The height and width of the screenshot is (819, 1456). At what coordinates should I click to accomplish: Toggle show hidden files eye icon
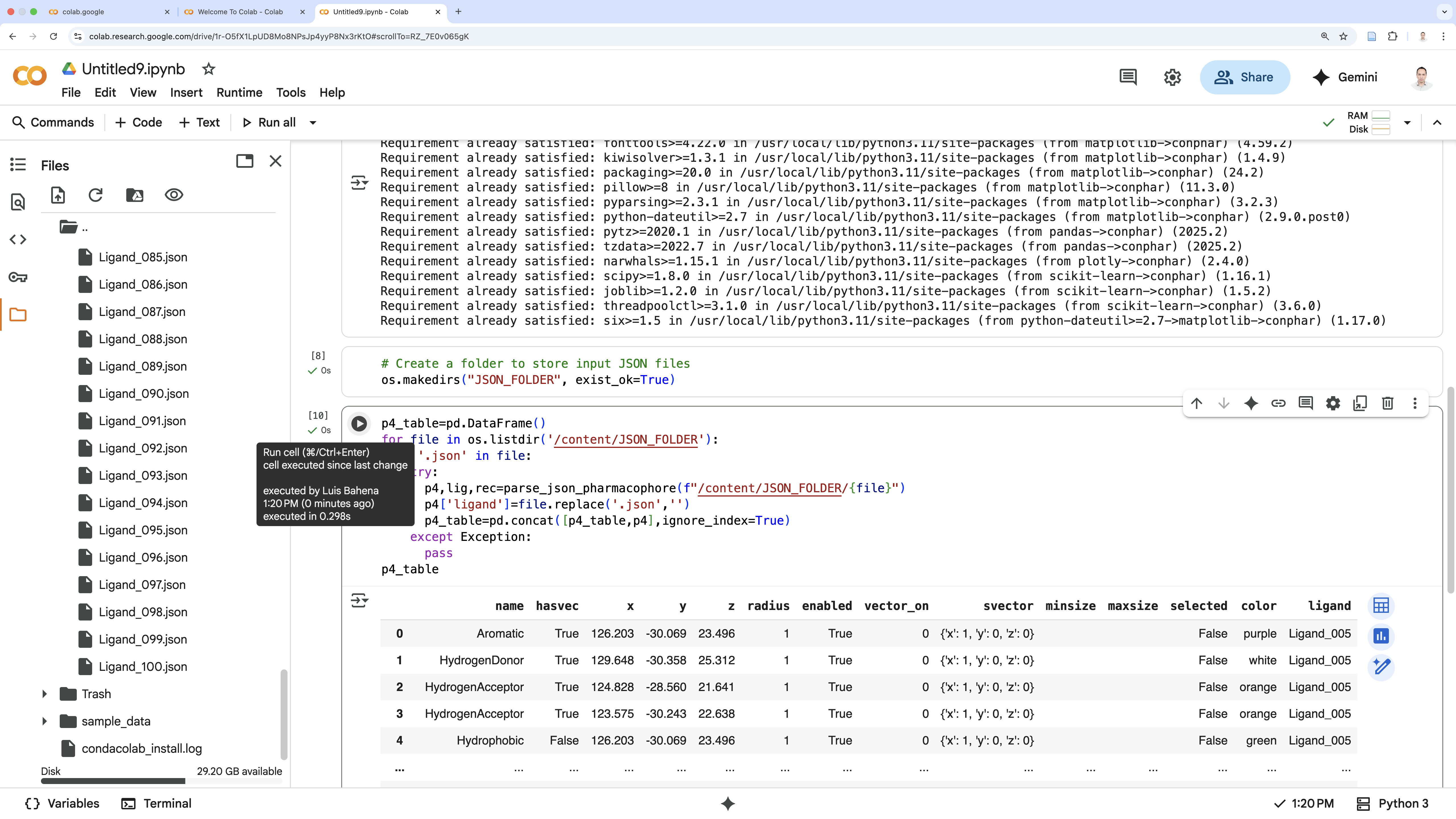(x=173, y=195)
